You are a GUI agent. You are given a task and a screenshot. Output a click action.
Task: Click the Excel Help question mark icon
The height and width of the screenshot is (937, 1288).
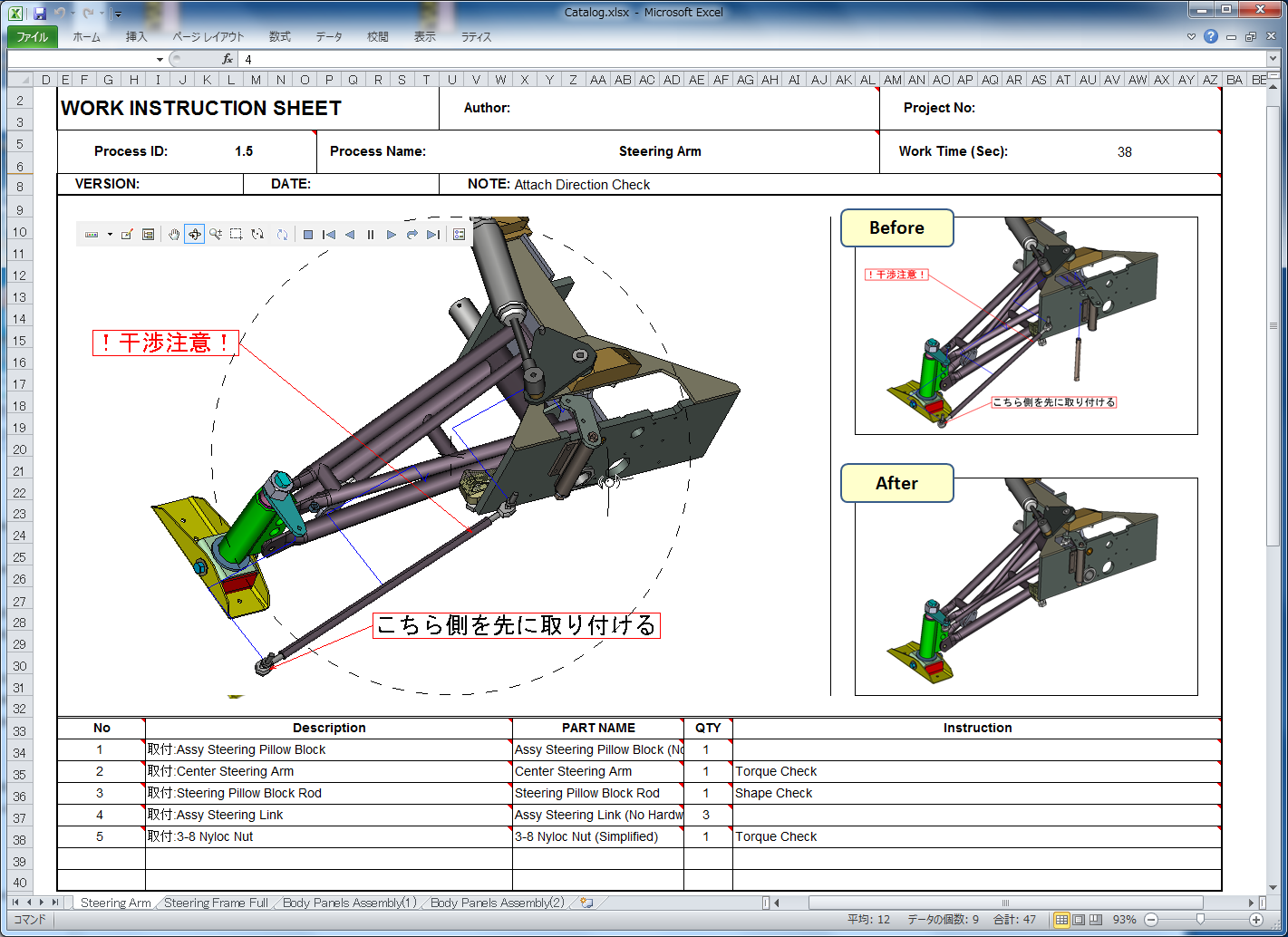click(1211, 36)
